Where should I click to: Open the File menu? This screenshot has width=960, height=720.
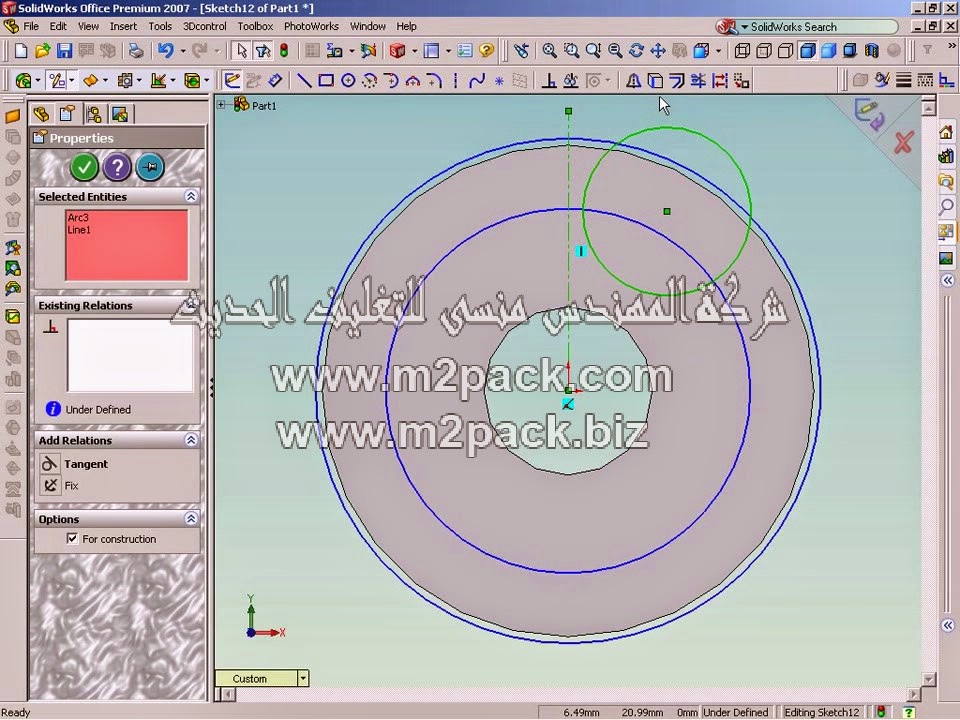31,26
